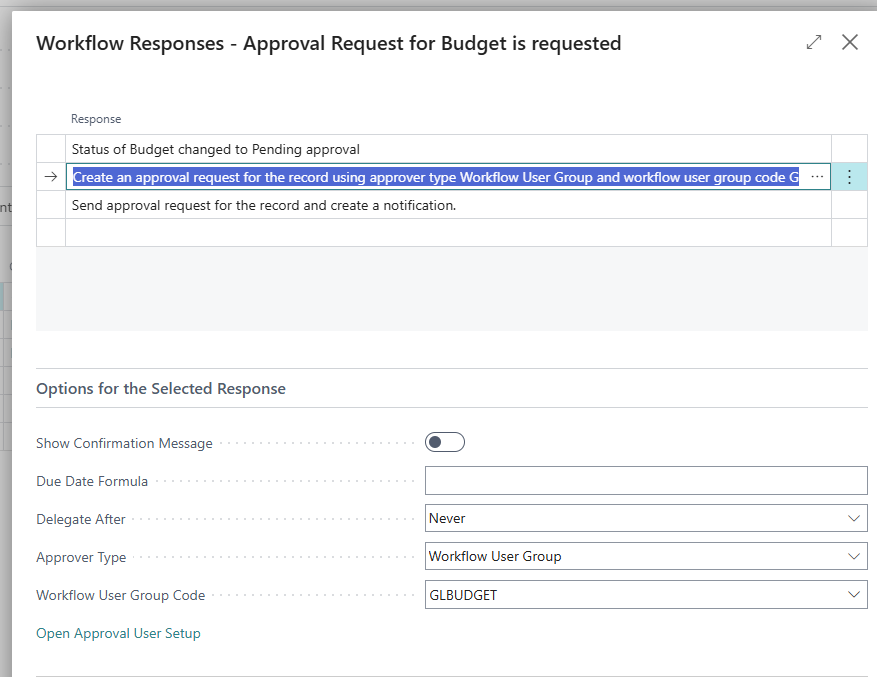Screen dimensions: 877x677
Task: Click the Response column header
Action: [96, 119]
